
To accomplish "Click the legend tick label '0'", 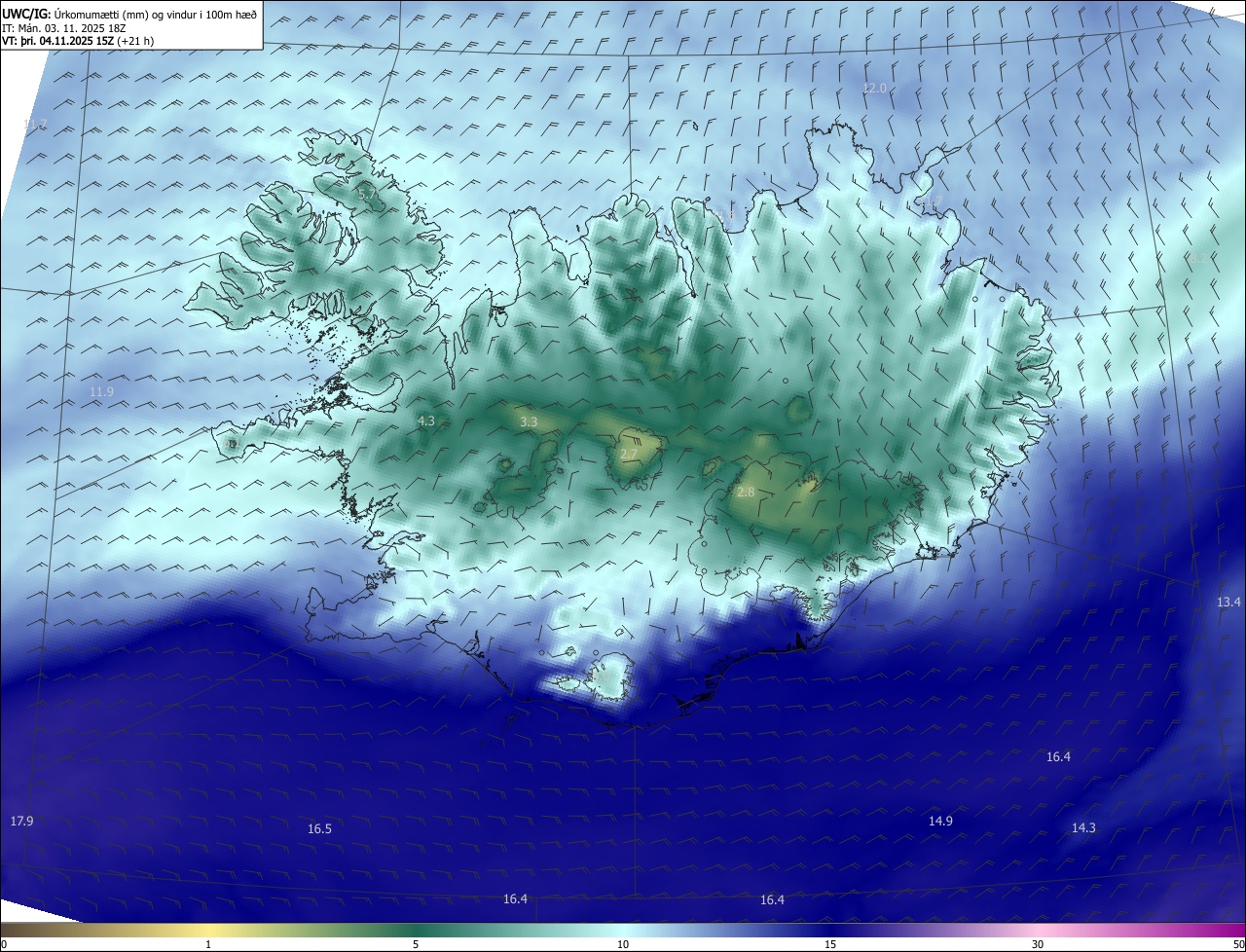I will (4, 944).
